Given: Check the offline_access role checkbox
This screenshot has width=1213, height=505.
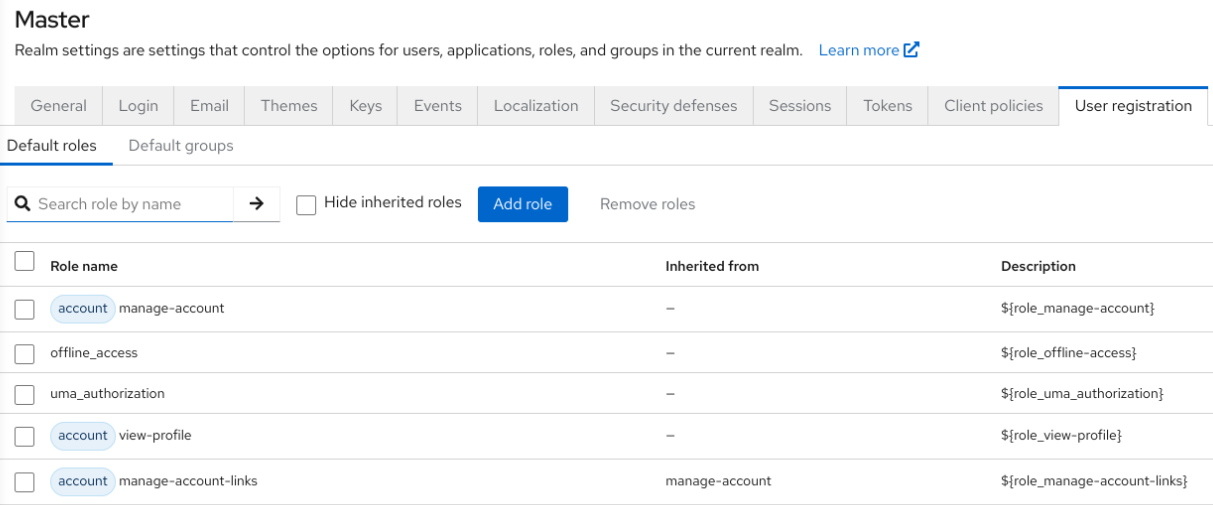Looking at the screenshot, I should (x=25, y=354).
